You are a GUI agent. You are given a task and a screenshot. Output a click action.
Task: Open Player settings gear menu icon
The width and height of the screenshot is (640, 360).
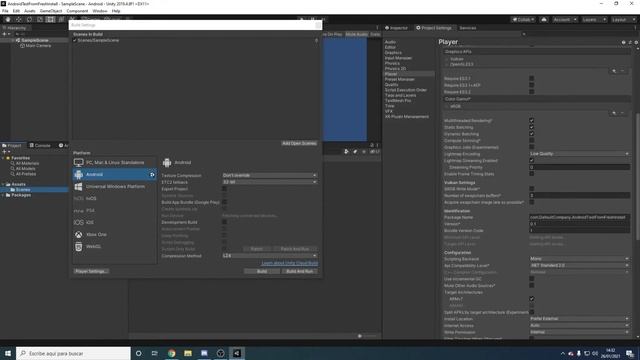[636, 42]
